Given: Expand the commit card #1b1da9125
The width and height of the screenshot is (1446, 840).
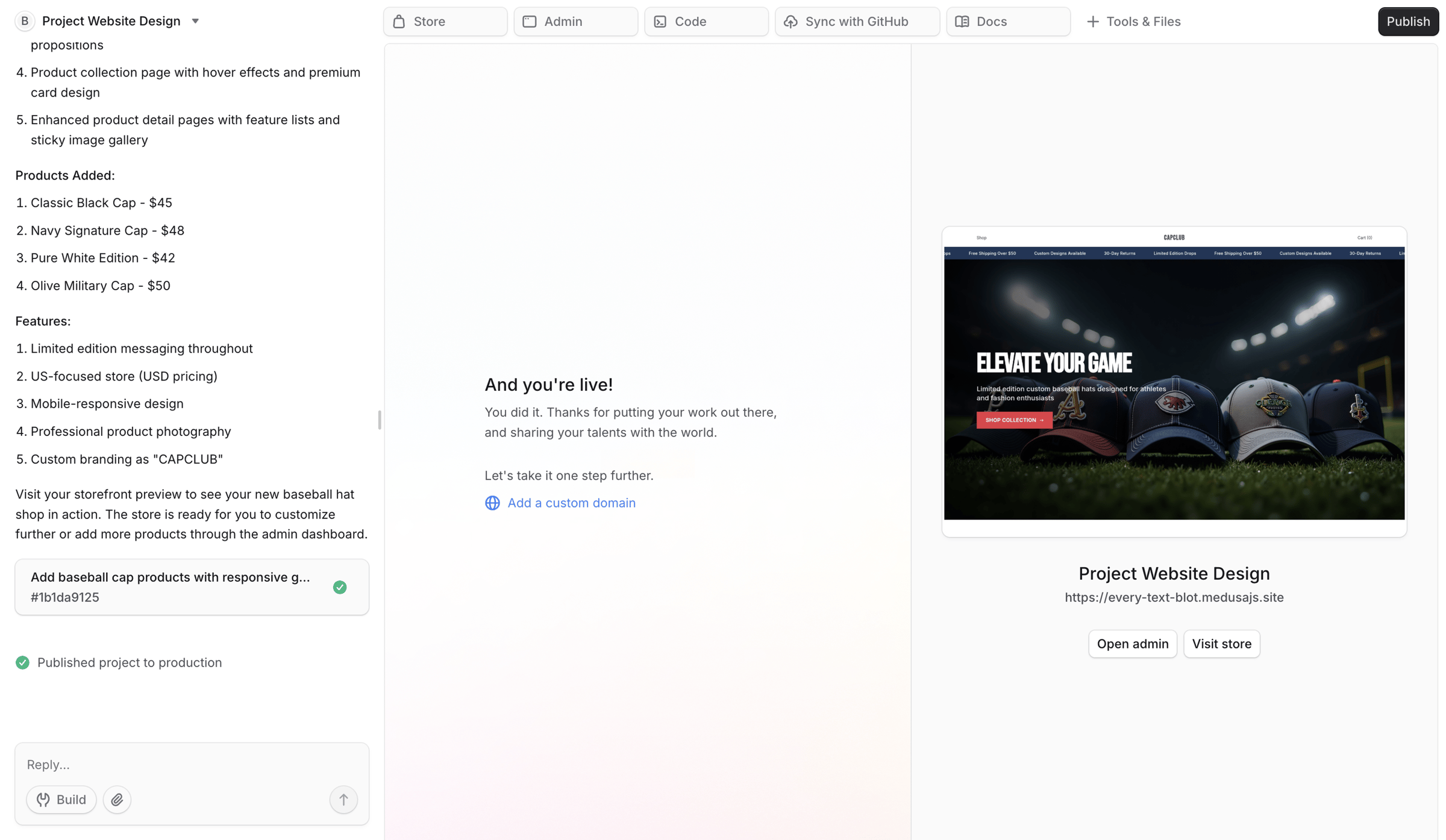Looking at the screenshot, I should coord(192,586).
